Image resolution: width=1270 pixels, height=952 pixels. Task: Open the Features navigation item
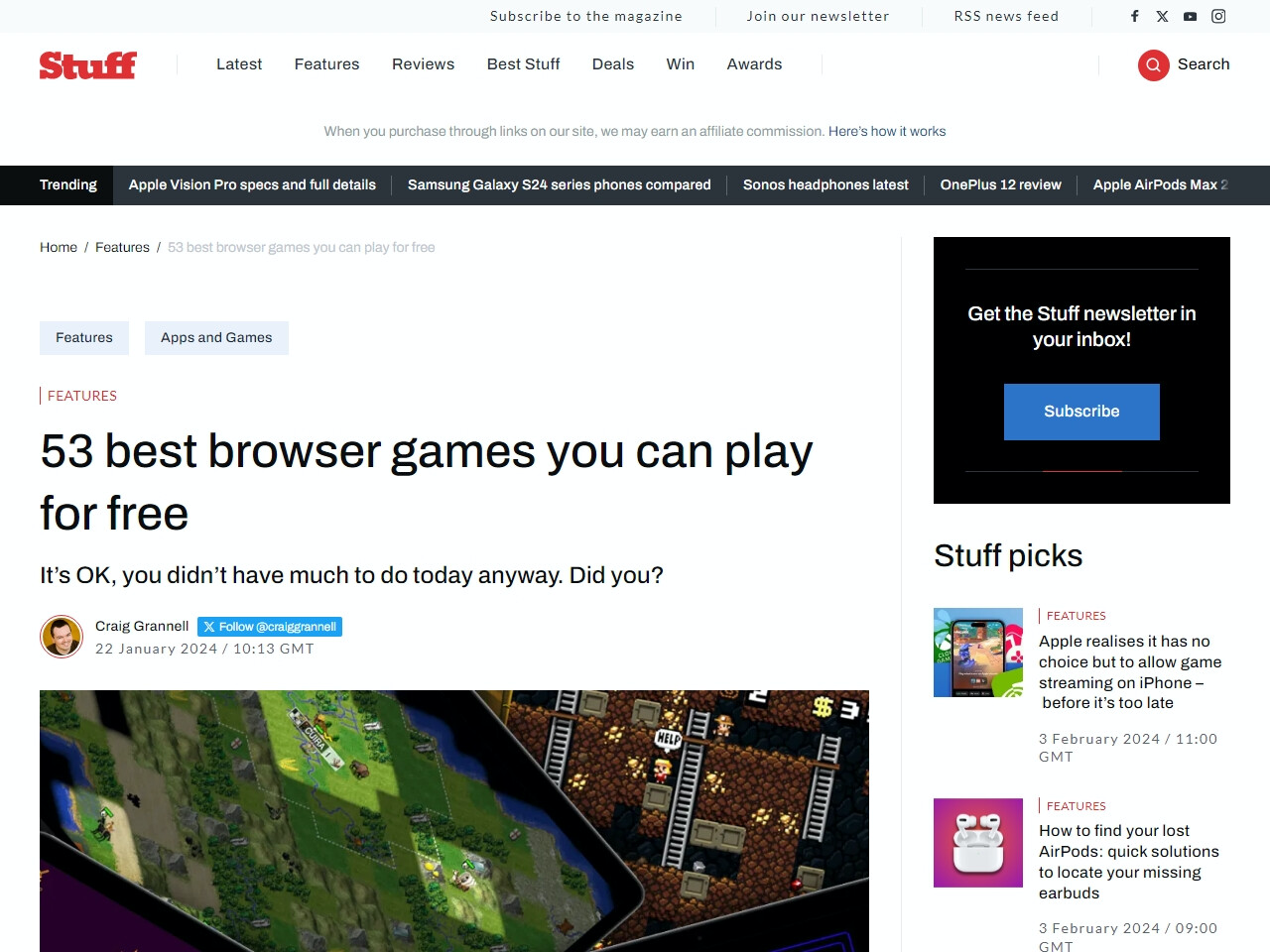tap(327, 64)
